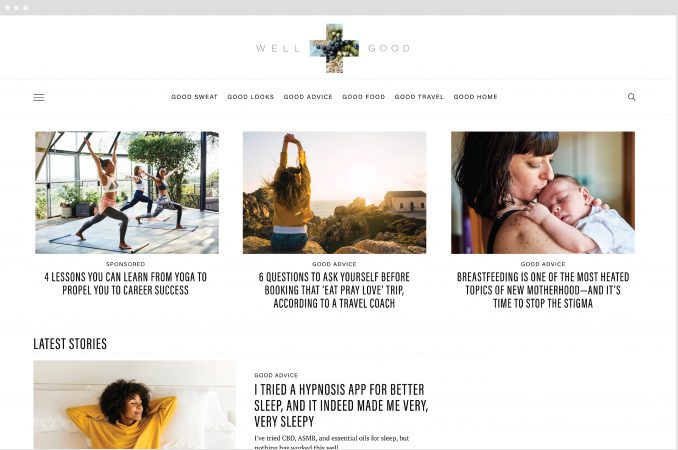Click the sunset stretching woman photo
678x450 pixels.
[x=334, y=192]
